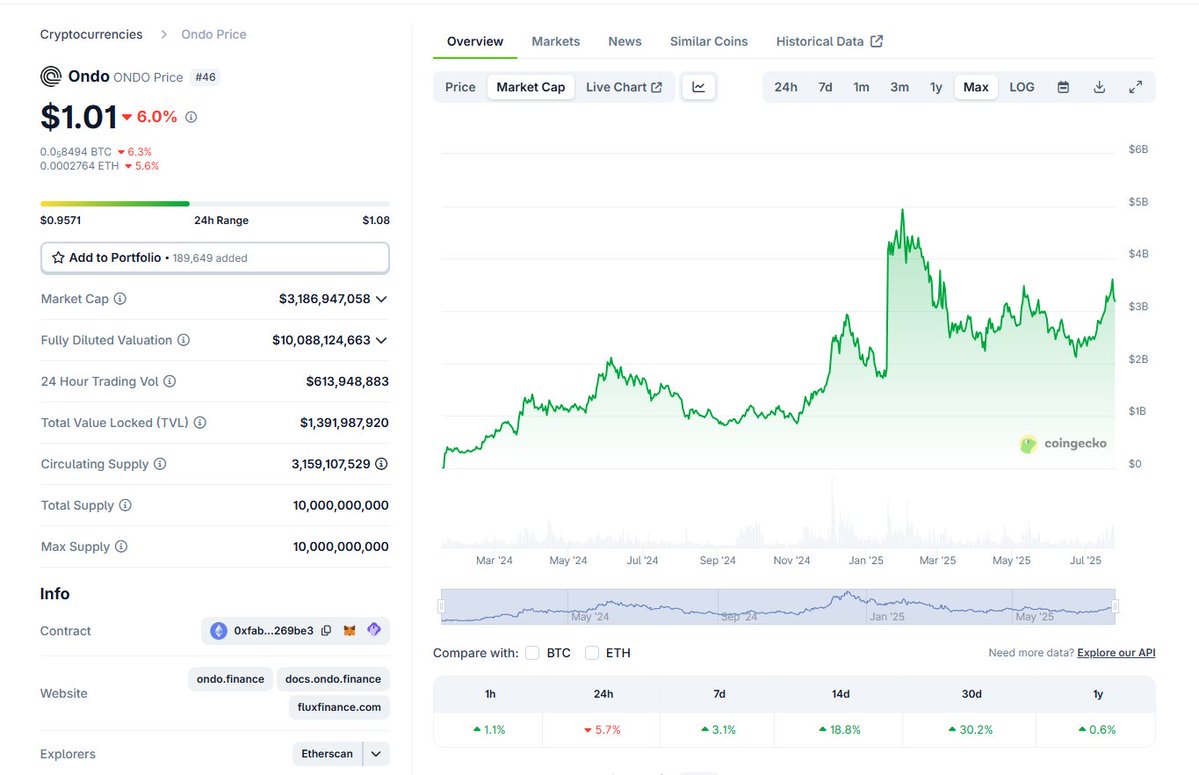Image resolution: width=1199 pixels, height=775 pixels.
Task: Show info tooltip for 24 Hour Trading Vol
Action: click(x=170, y=381)
